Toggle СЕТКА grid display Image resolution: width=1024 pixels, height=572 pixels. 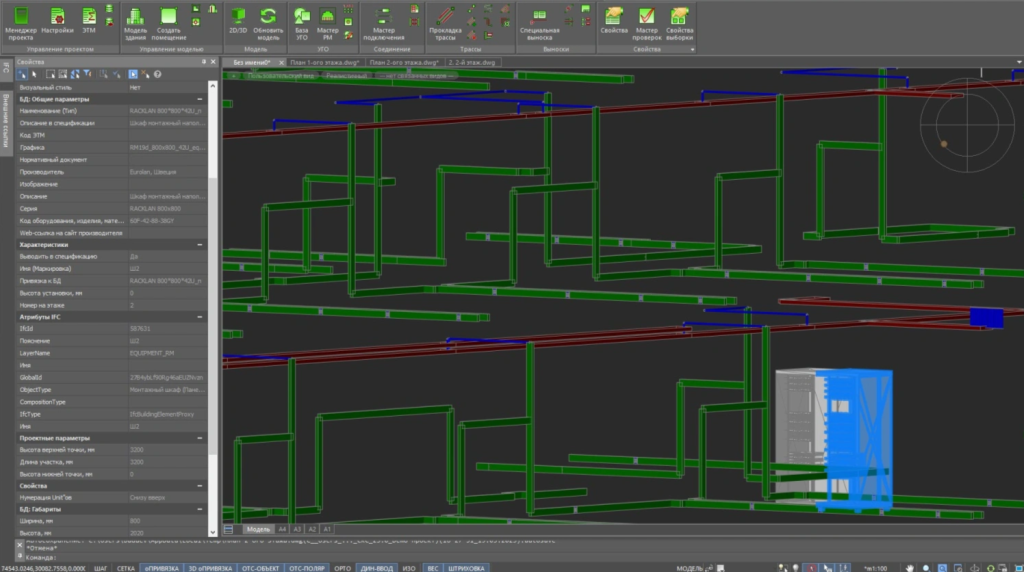pyautogui.click(x=126, y=567)
